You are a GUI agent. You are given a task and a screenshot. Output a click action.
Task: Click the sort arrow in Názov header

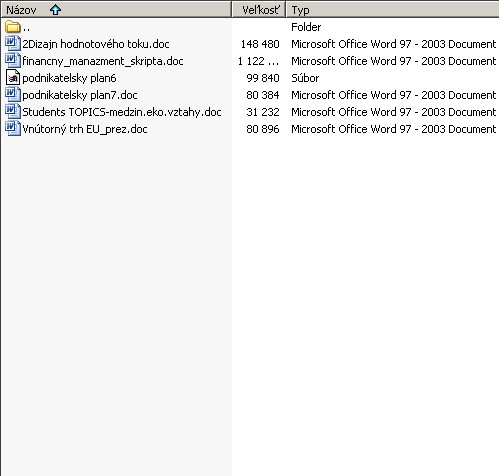tap(55, 10)
